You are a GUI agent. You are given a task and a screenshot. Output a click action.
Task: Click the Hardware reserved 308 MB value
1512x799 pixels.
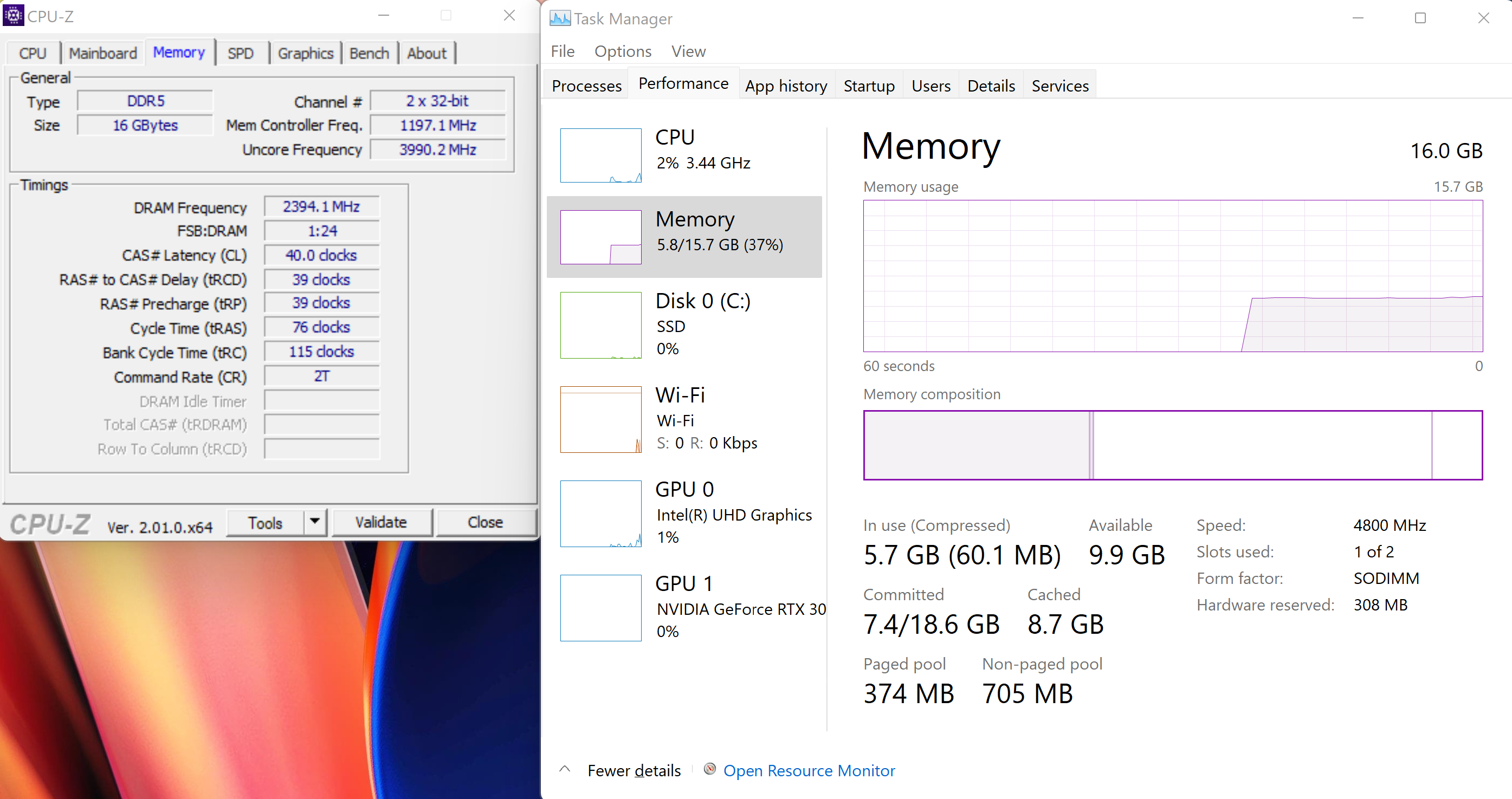tap(1380, 605)
